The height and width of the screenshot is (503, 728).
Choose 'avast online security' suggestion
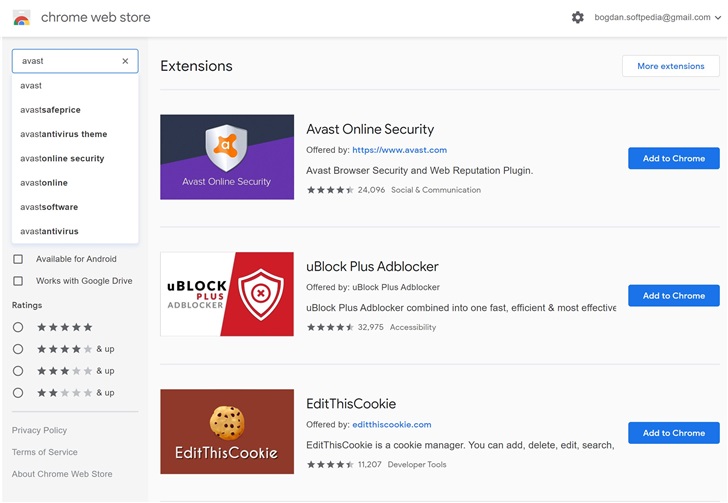point(62,159)
